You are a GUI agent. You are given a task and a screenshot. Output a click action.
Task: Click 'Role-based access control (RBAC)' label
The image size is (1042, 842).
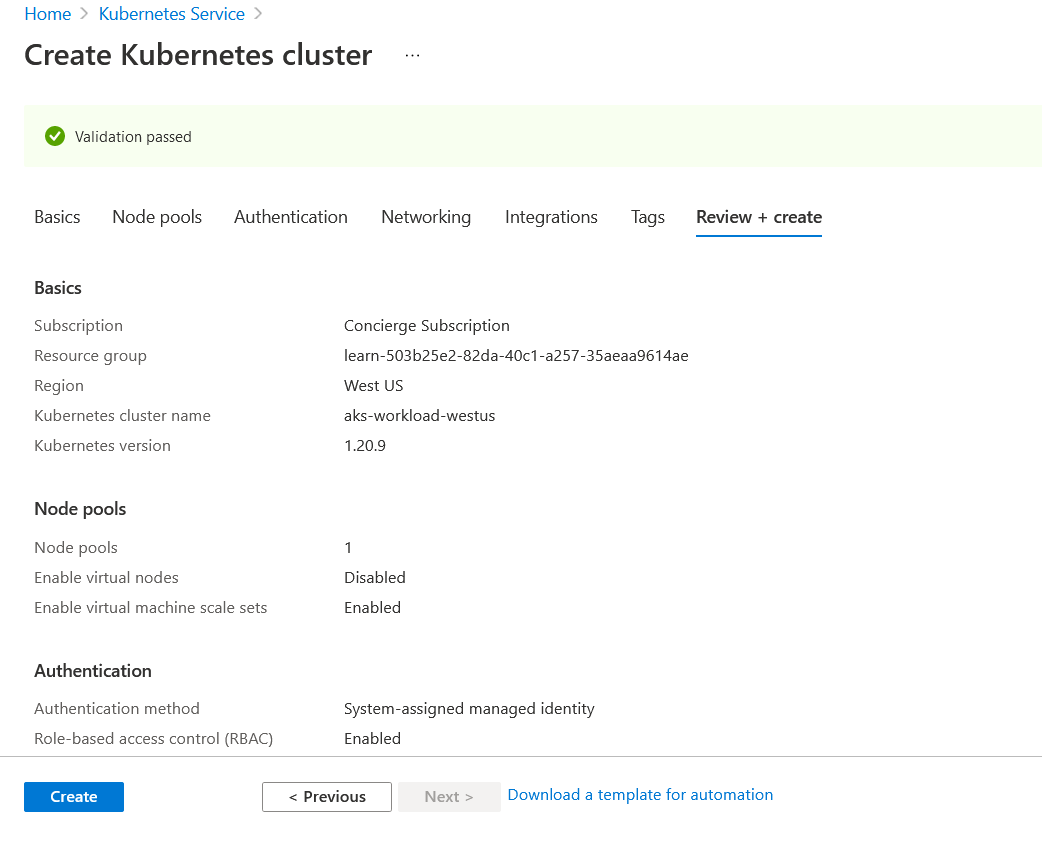point(154,738)
